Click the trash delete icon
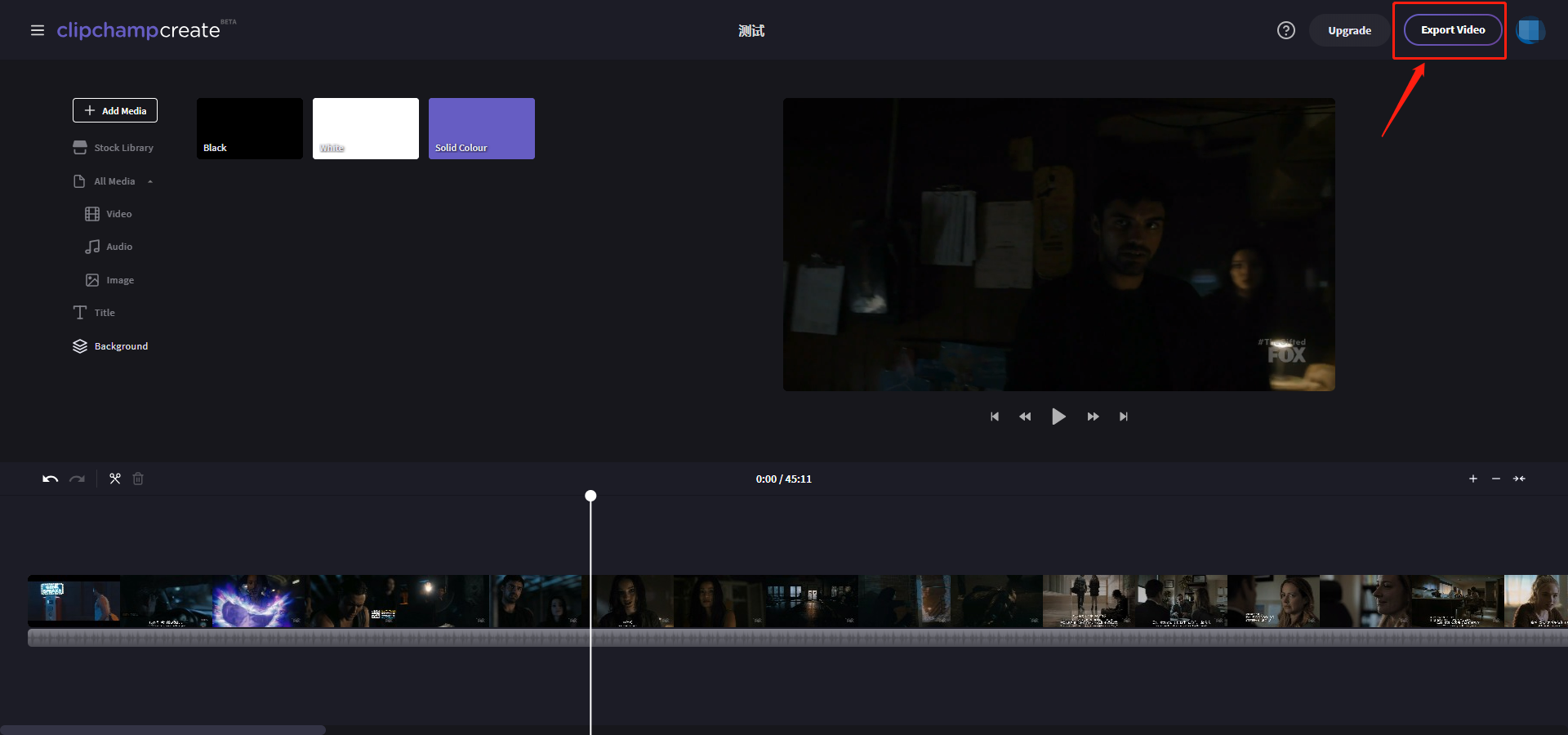Image resolution: width=1568 pixels, height=735 pixels. click(x=138, y=479)
